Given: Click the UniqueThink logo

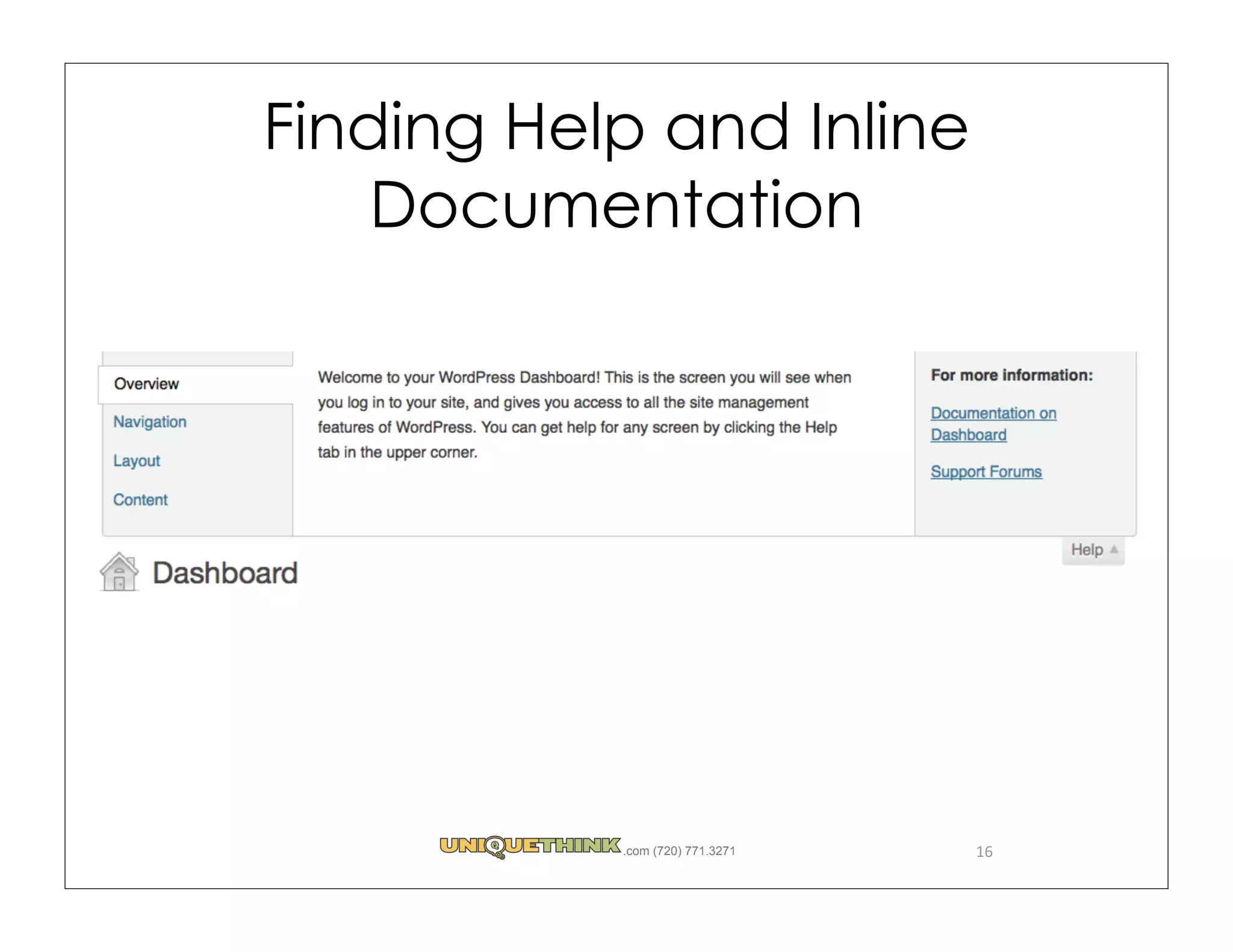Looking at the screenshot, I should (530, 845).
